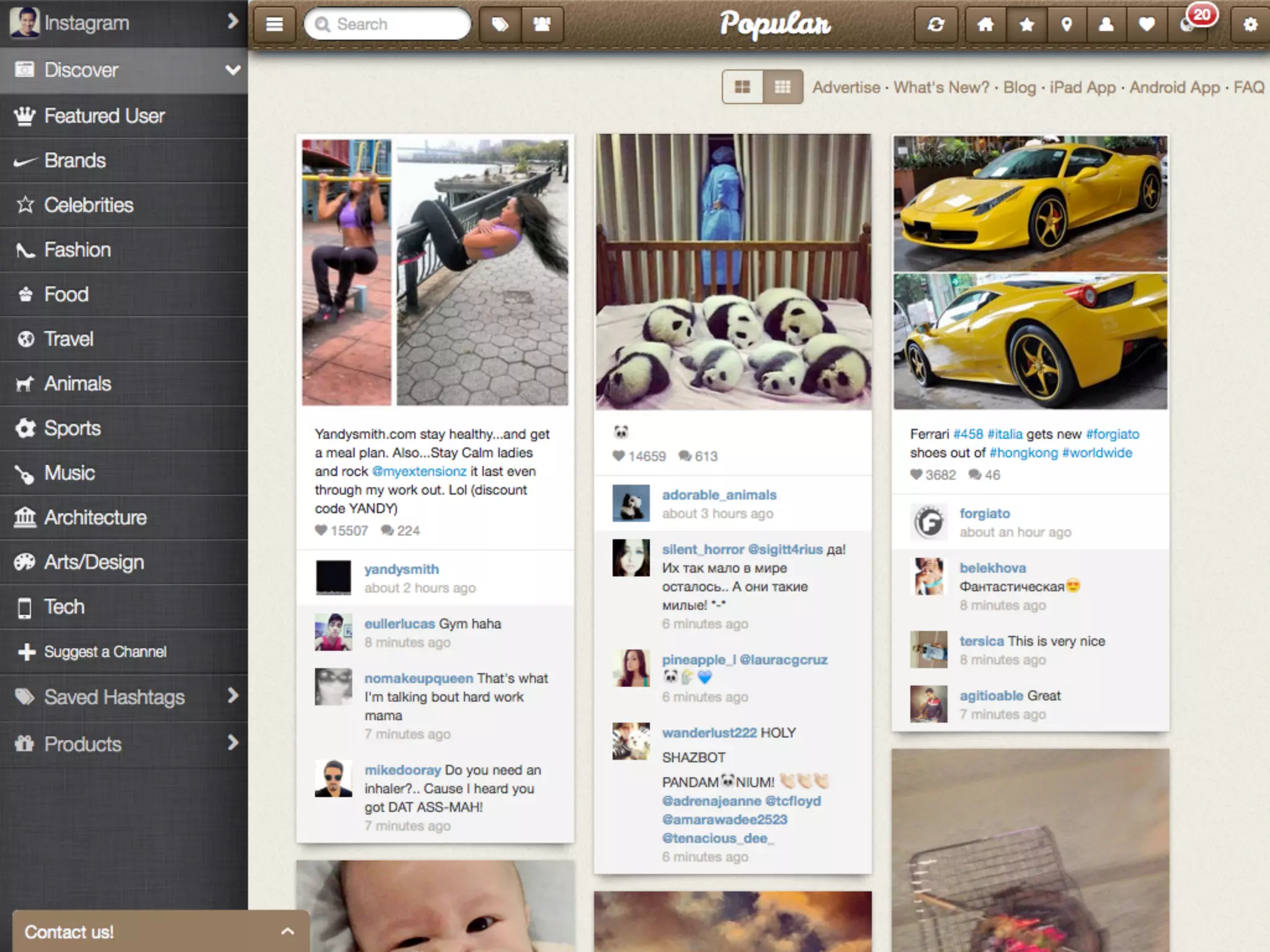Click the hamburger menu icon in toolbar
This screenshot has height=952, width=1270.
point(274,24)
